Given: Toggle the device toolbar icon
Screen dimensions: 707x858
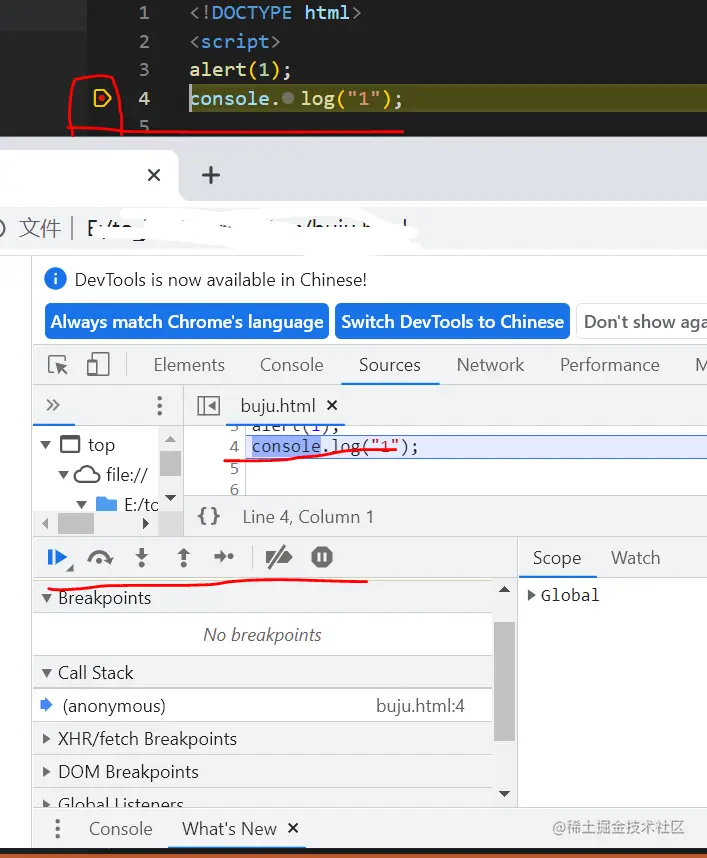Looking at the screenshot, I should pos(98,364).
